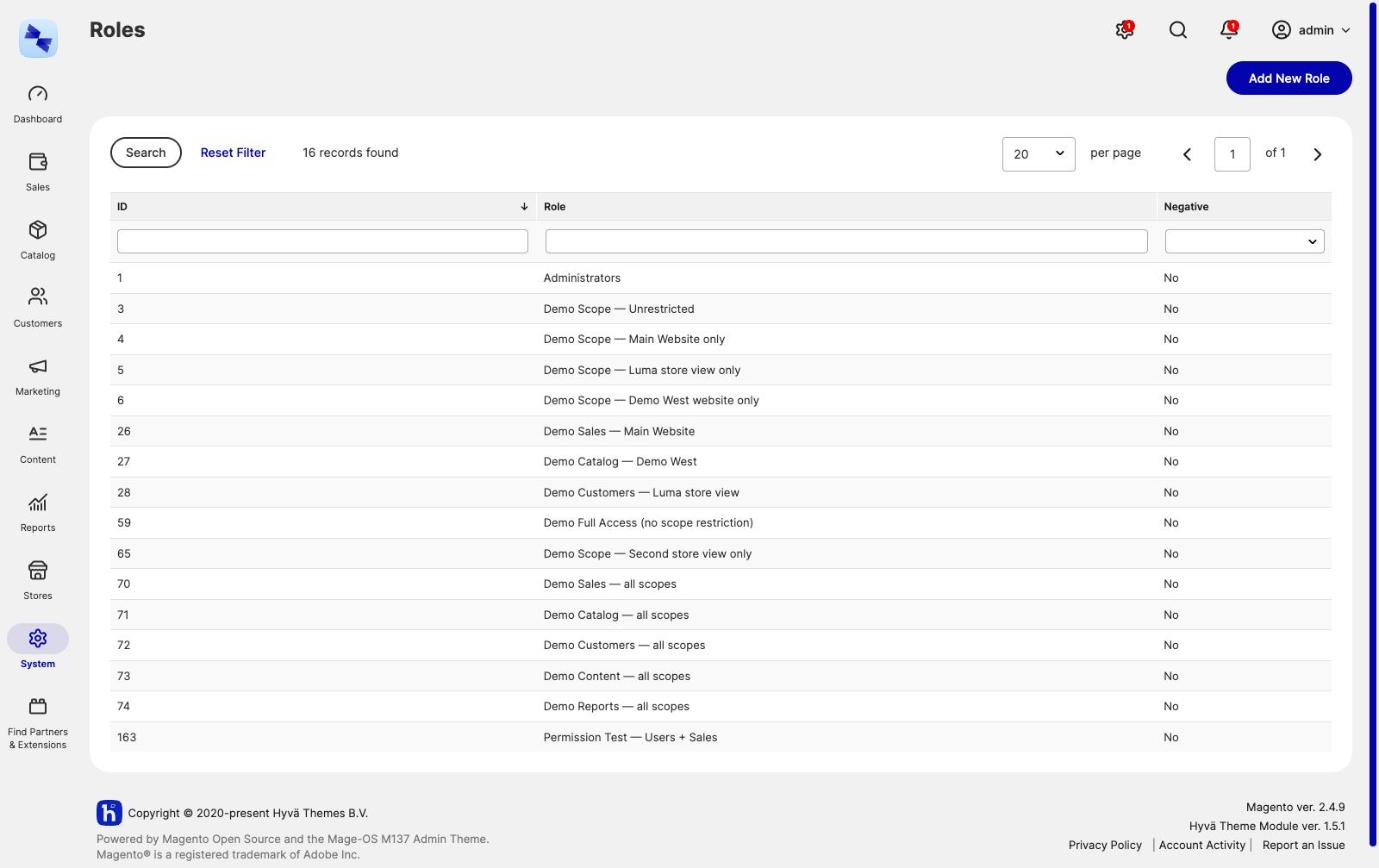Click the Hyvä logo in footer
1379x868 pixels.
pyautogui.click(x=109, y=812)
